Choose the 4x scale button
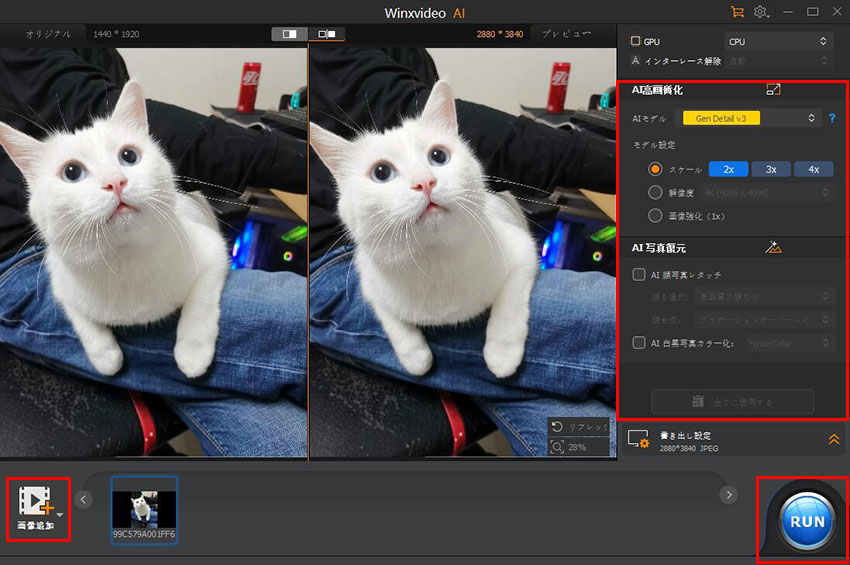Viewport: 850px width, 565px height. point(814,169)
